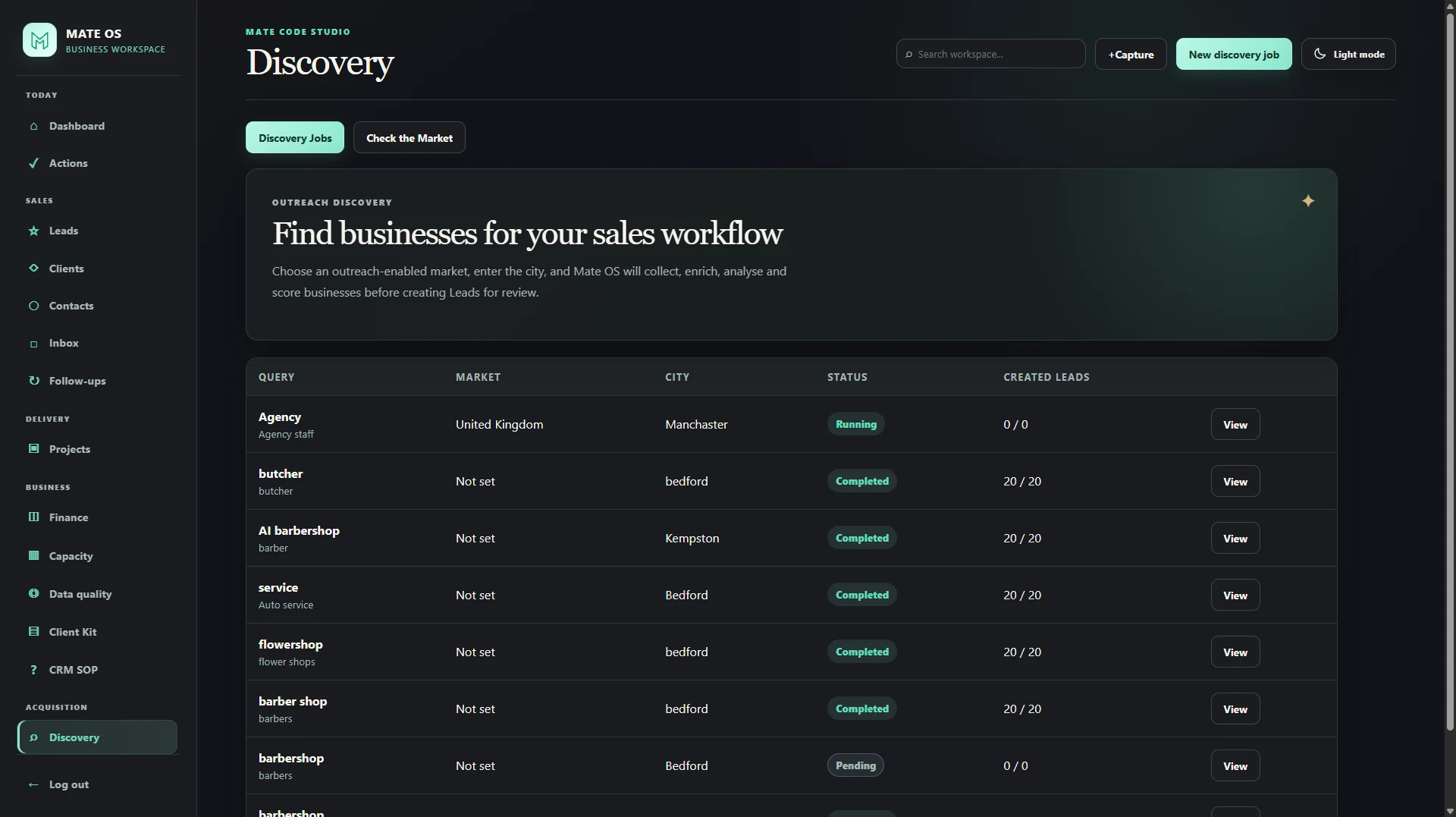Switch to the Discovery Jobs tab
1456x817 pixels.
[x=295, y=137]
